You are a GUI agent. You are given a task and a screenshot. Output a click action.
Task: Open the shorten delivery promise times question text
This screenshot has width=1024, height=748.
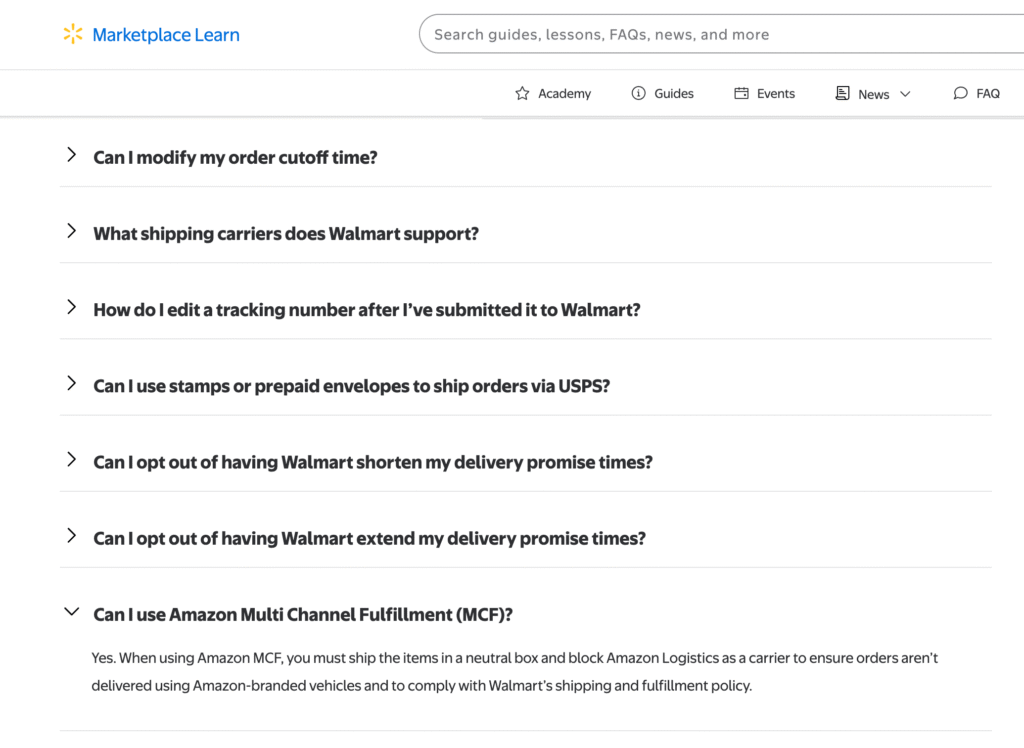click(x=373, y=463)
